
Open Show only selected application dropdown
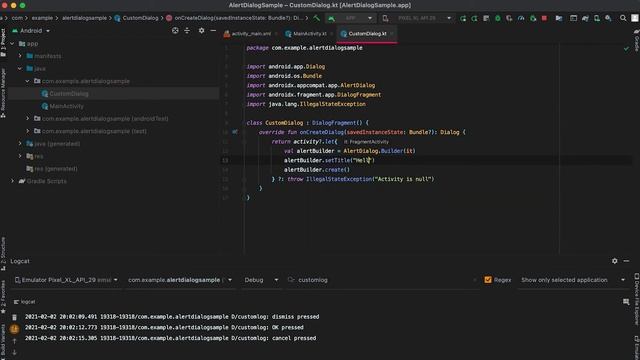[573, 280]
